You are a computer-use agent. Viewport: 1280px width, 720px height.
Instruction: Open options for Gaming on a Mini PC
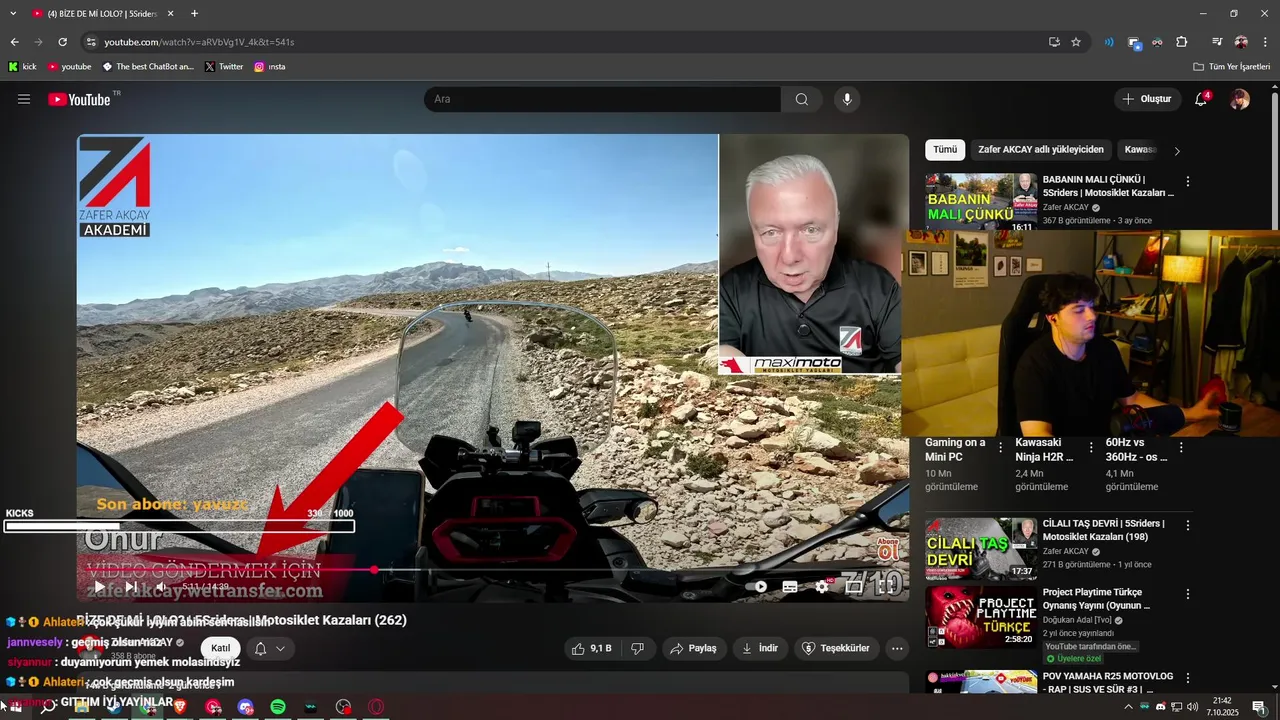[x=1000, y=448]
